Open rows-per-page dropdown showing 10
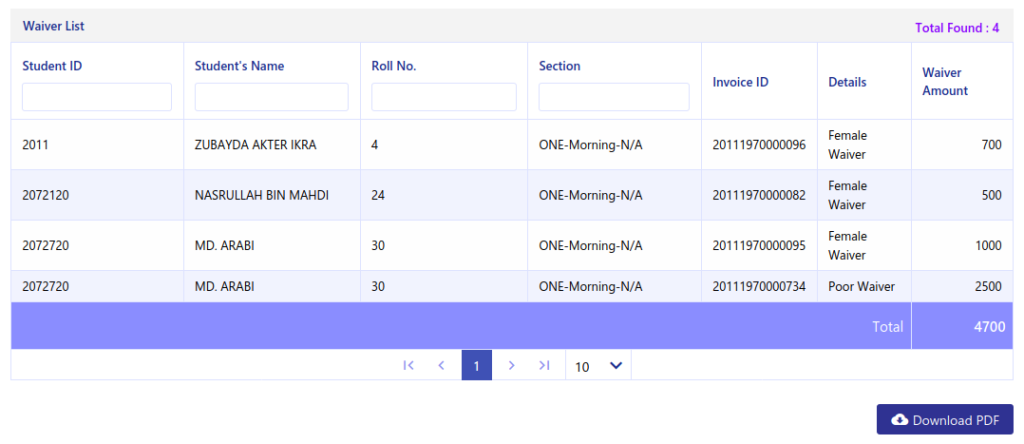The image size is (1024, 444). 598,366
